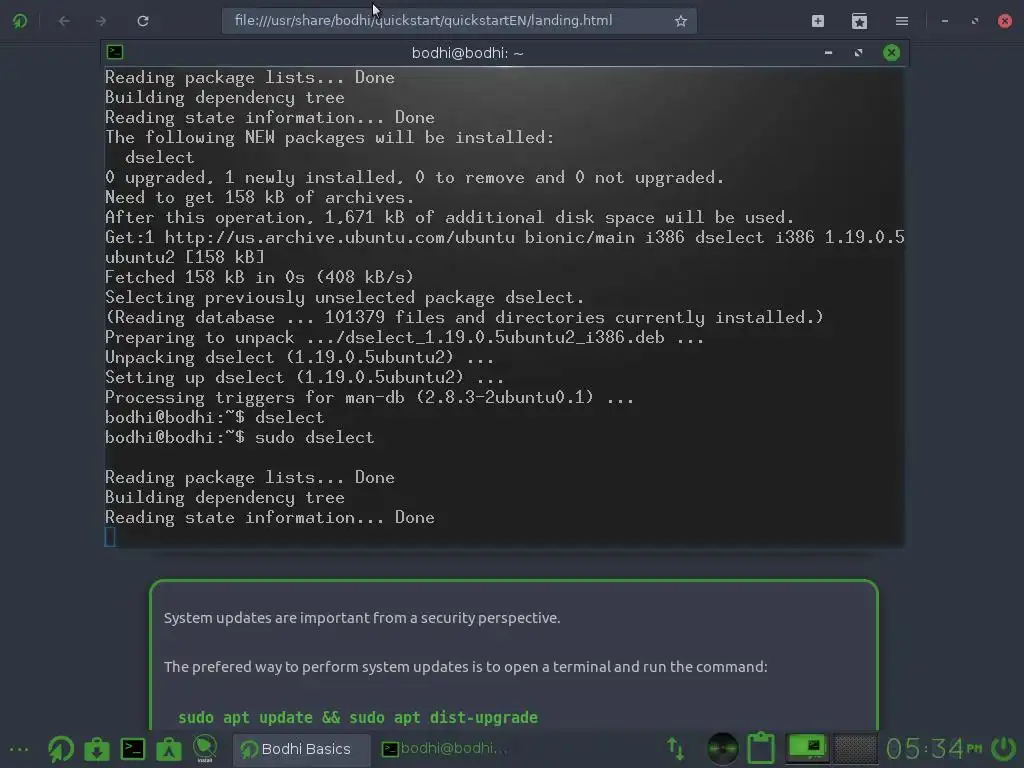Open the Bodhi main menu leaf icon on shelf
The image size is (1024, 768).
(x=61, y=749)
